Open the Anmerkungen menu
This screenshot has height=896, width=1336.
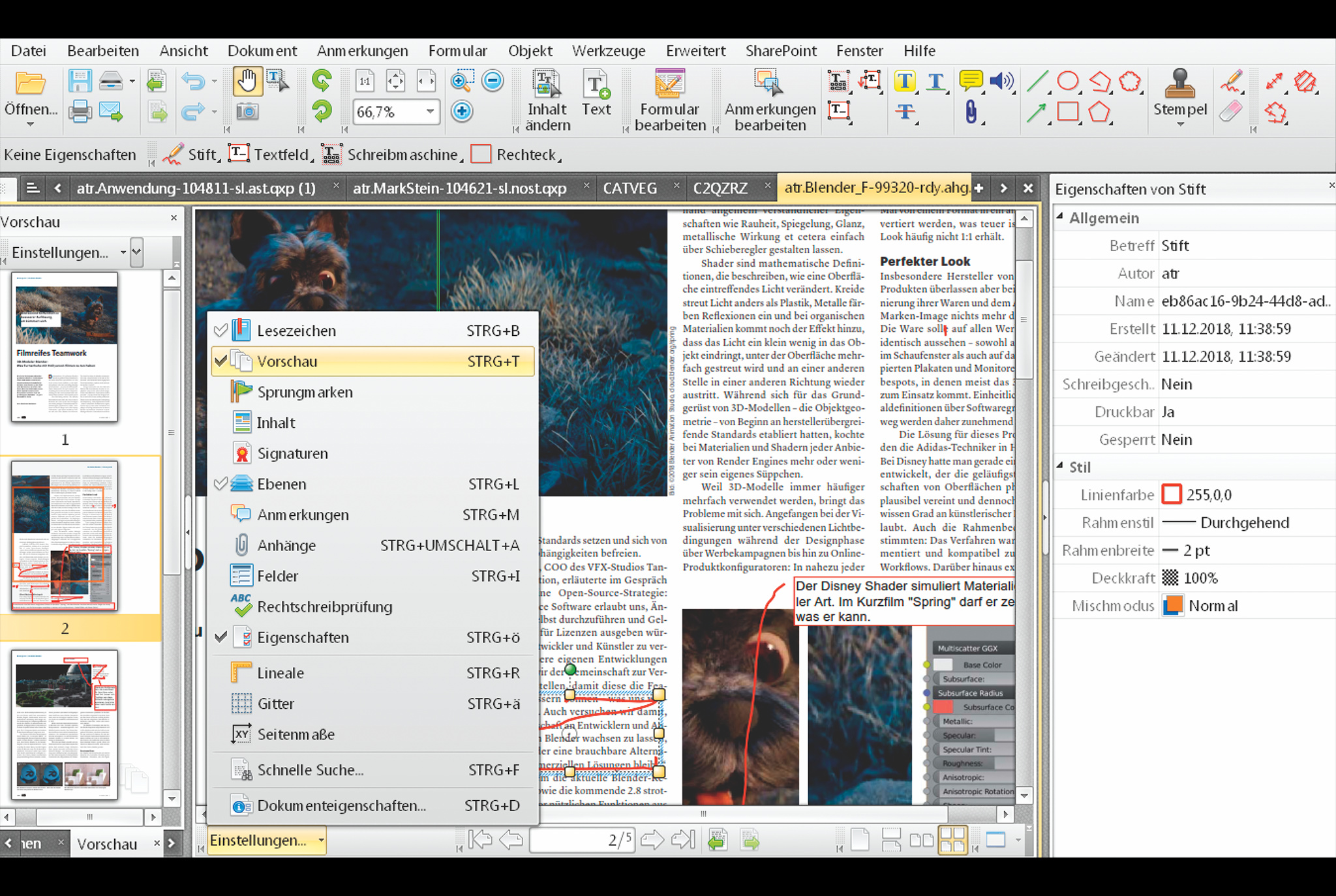click(x=362, y=51)
